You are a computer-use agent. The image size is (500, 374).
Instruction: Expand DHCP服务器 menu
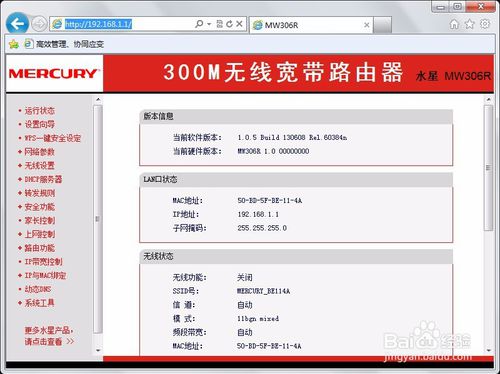[43, 179]
